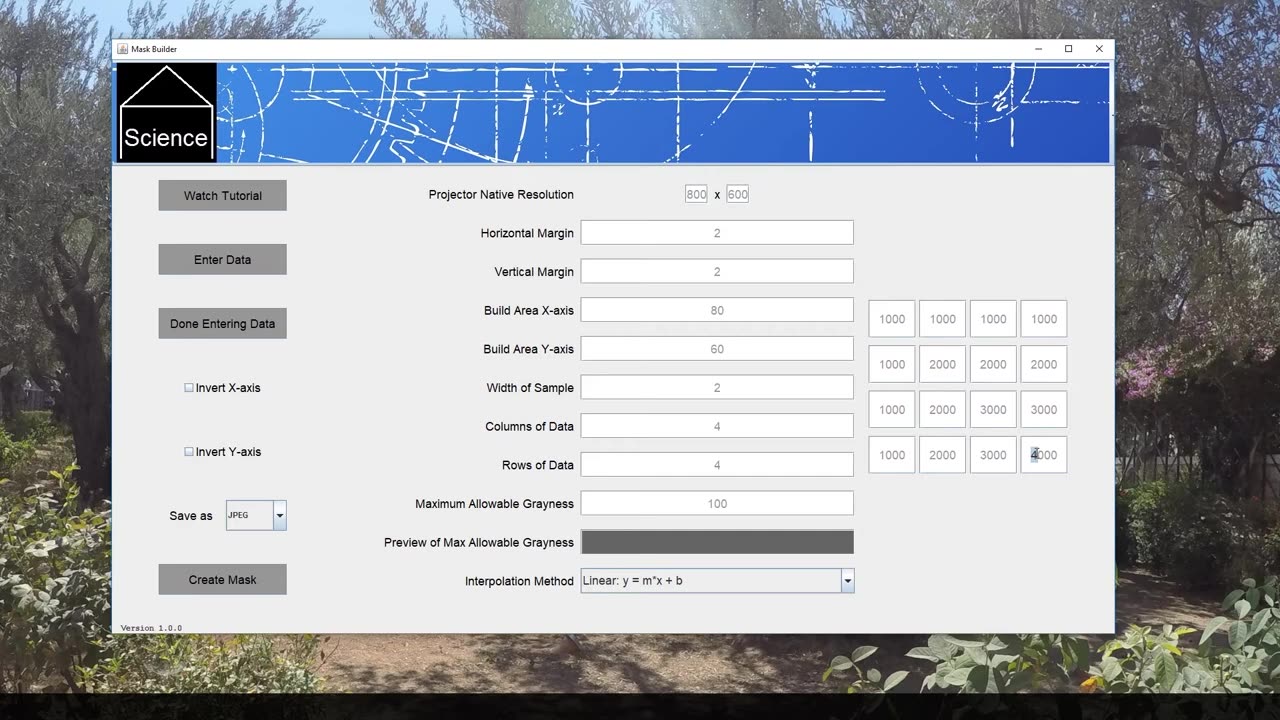Select the 4000 cell in the data grid

[x=1043, y=455]
